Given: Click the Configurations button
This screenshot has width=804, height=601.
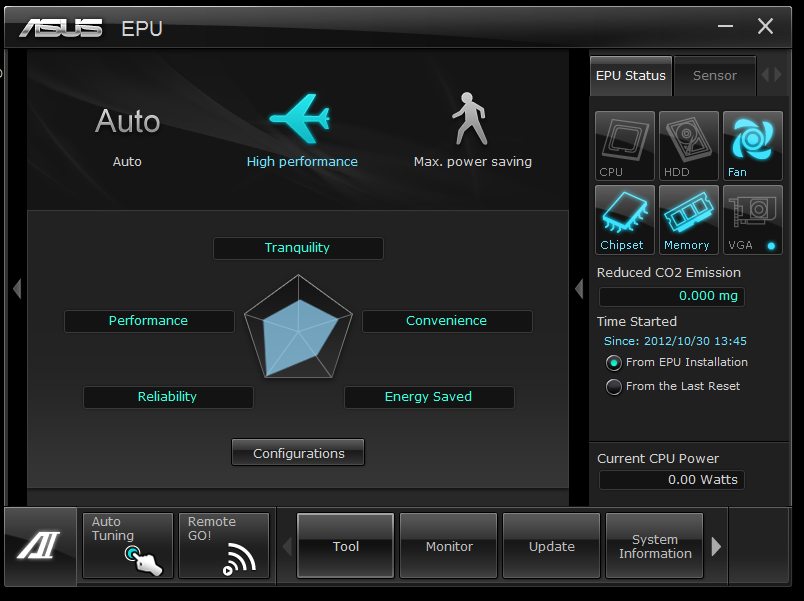Looking at the screenshot, I should click(x=298, y=453).
